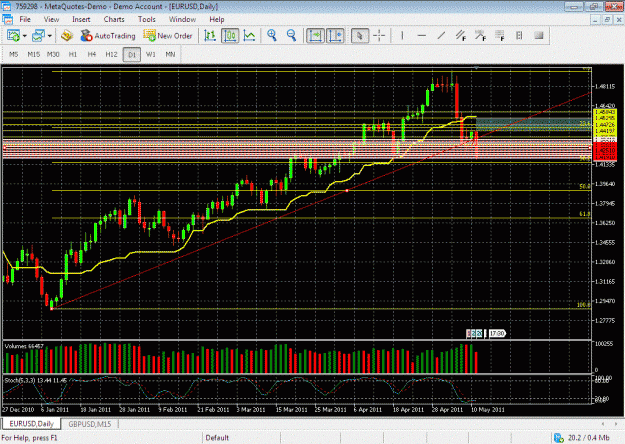Minimize the inner chart window
The image size is (625, 444).
pos(595,19)
